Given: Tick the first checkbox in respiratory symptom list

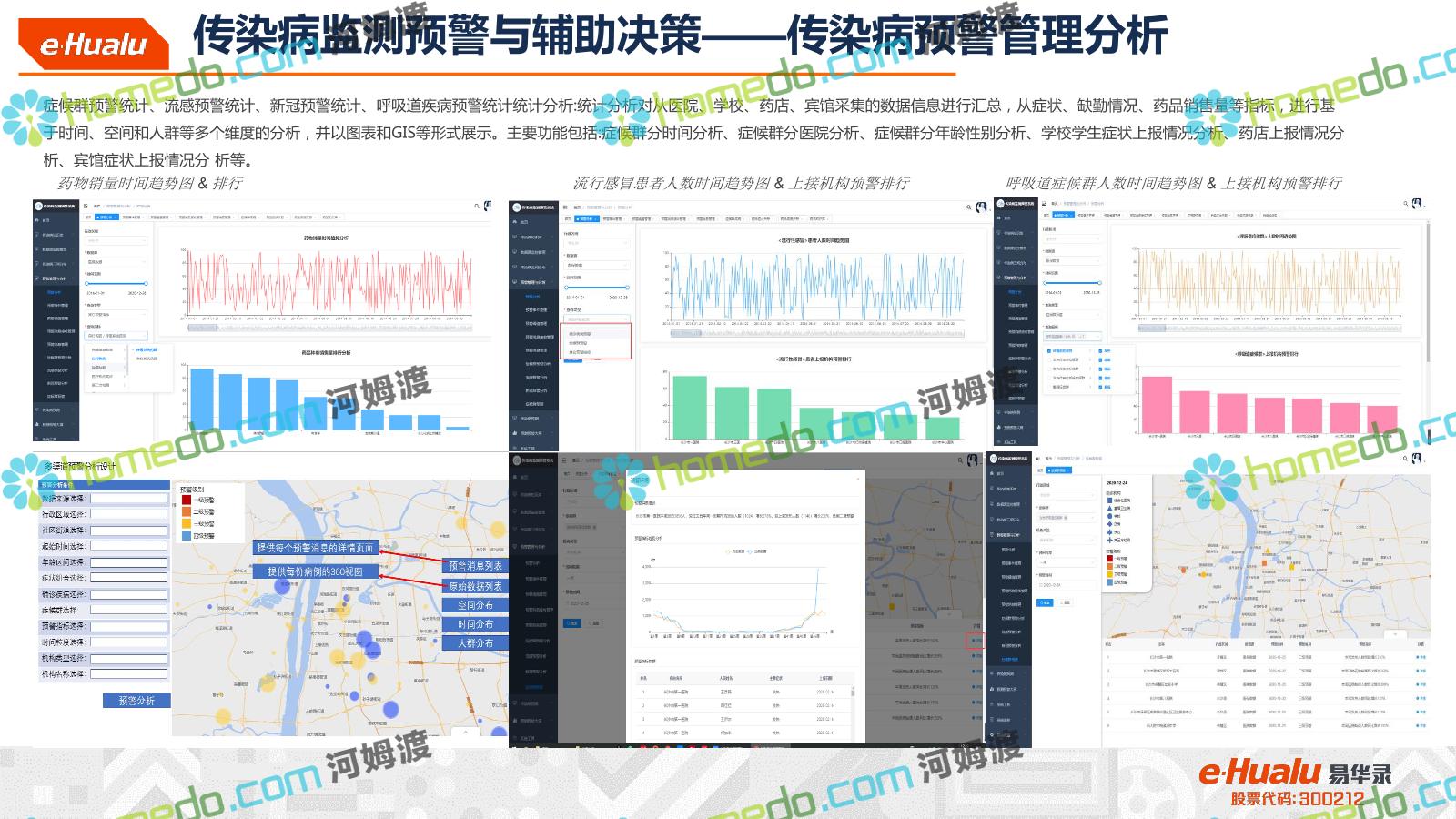Looking at the screenshot, I should pos(1049,351).
